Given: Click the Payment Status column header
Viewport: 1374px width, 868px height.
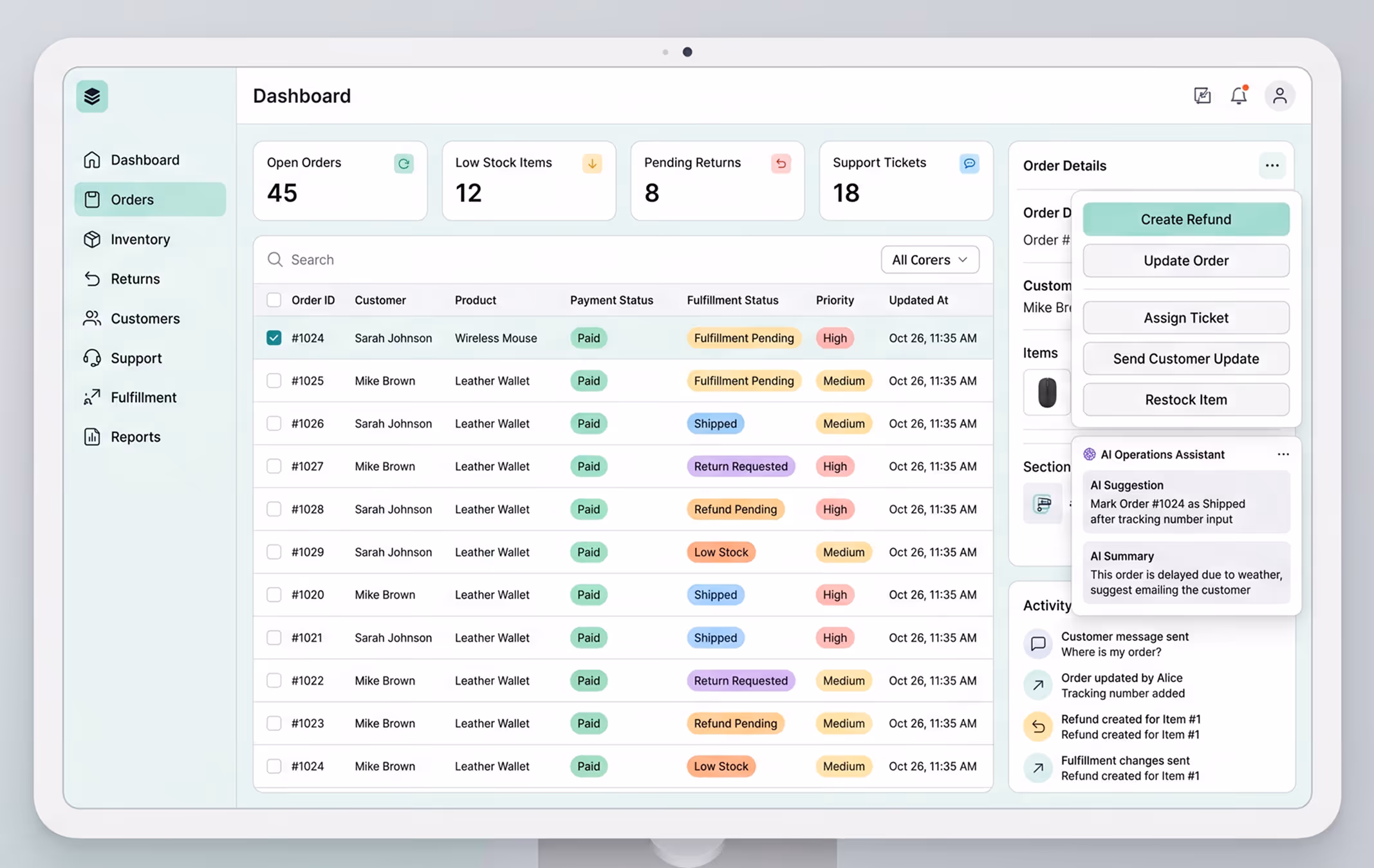Looking at the screenshot, I should point(611,300).
